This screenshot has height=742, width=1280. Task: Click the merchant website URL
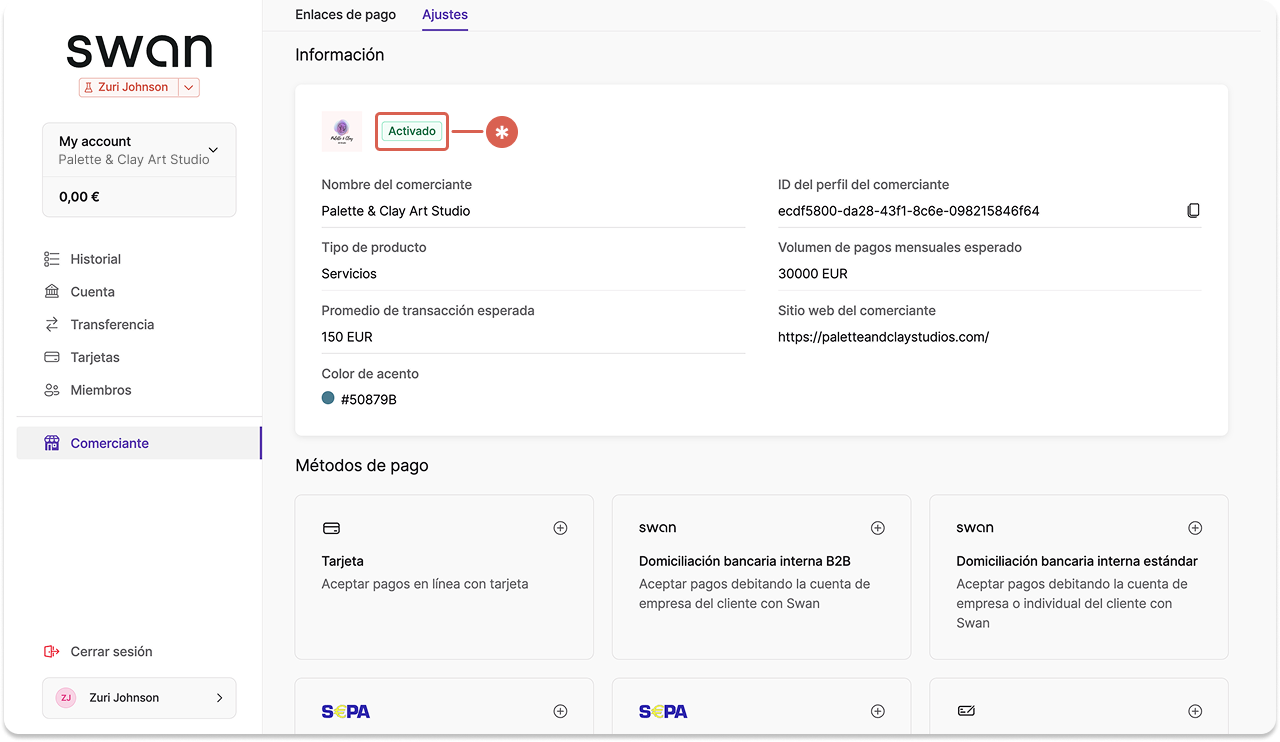pyautogui.click(x=883, y=337)
